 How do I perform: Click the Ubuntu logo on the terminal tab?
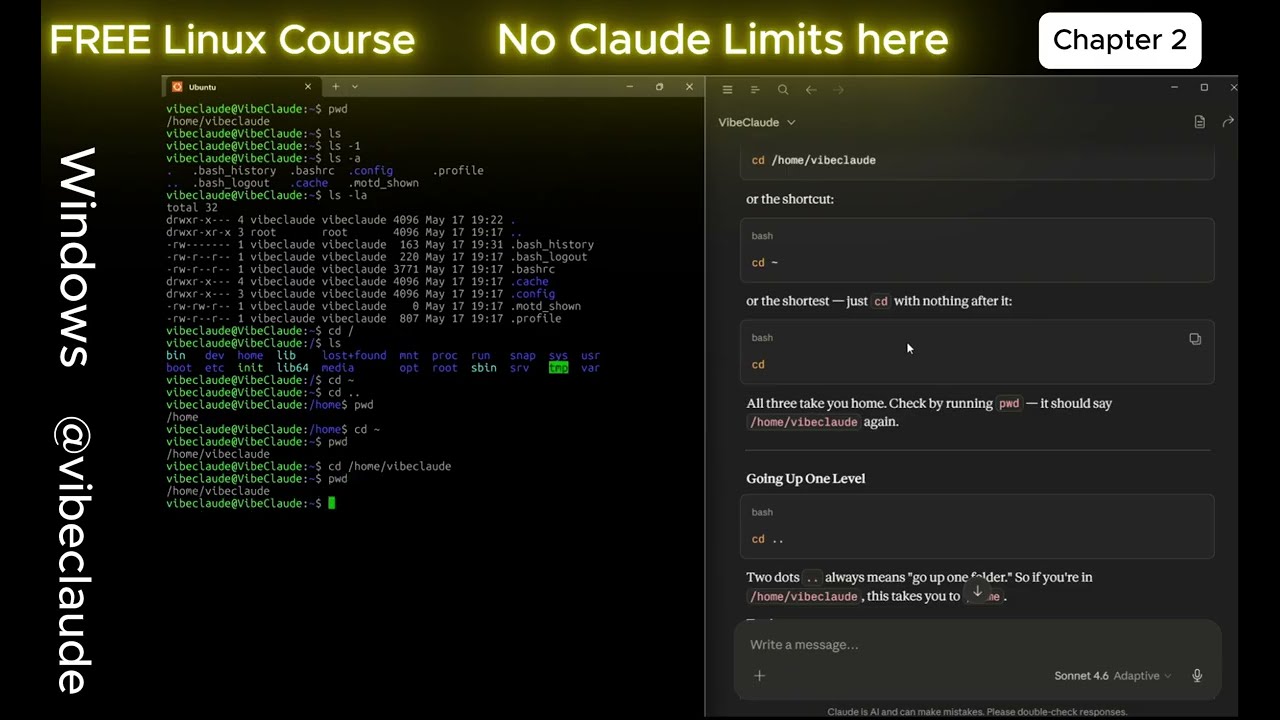click(177, 87)
